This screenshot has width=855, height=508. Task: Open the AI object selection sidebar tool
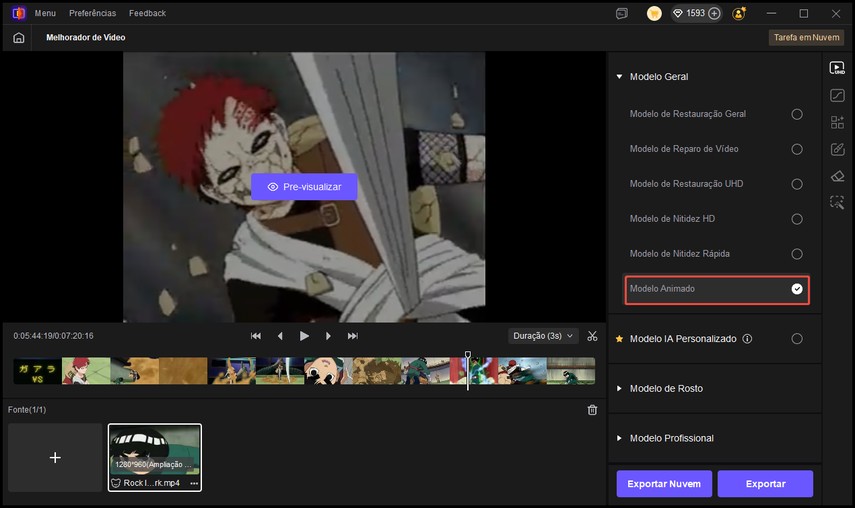point(837,202)
